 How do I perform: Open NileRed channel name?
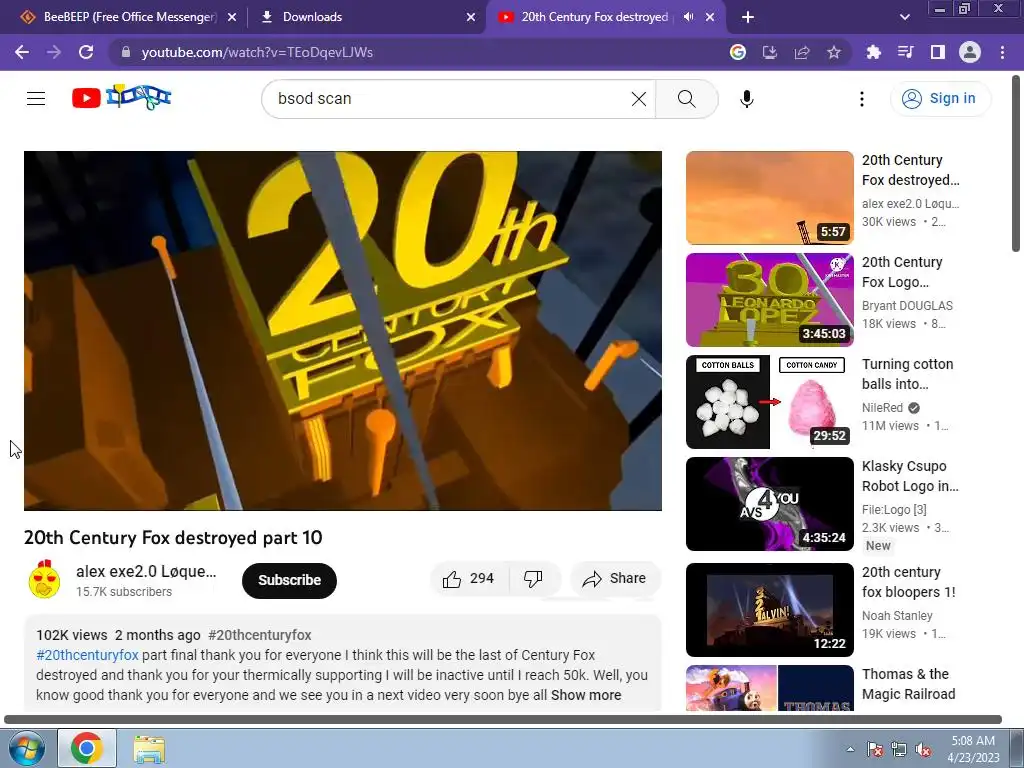point(882,408)
